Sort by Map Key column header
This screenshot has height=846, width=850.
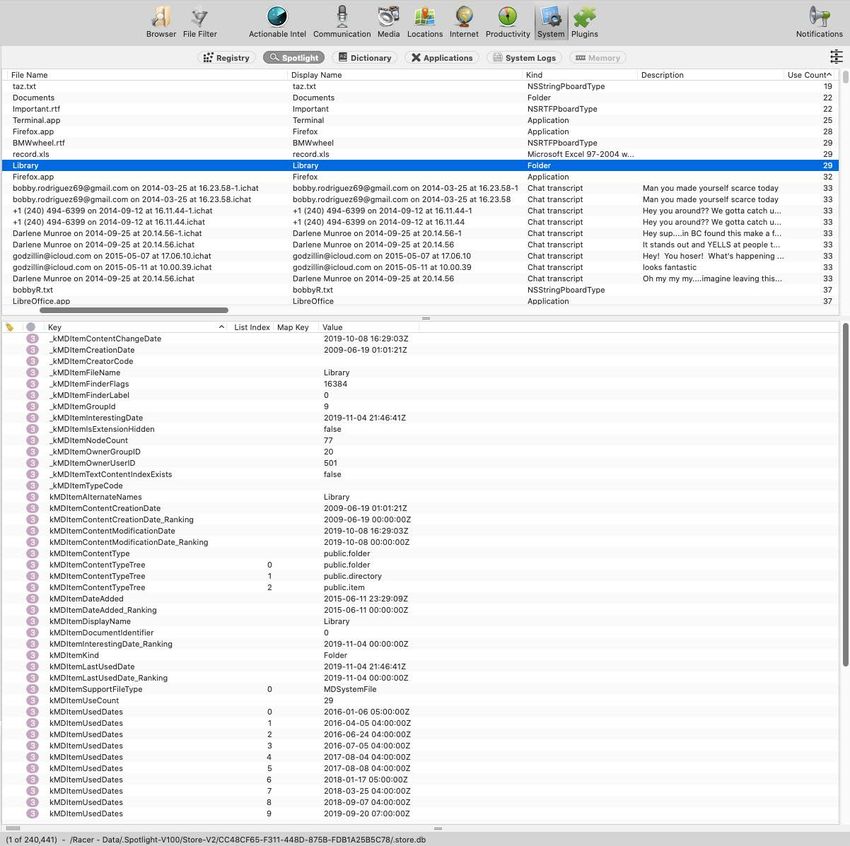(293, 327)
